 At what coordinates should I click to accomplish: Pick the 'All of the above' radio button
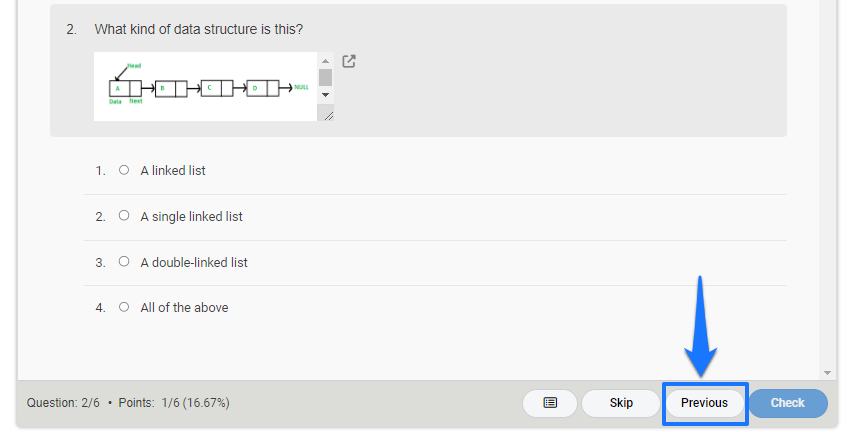124,307
